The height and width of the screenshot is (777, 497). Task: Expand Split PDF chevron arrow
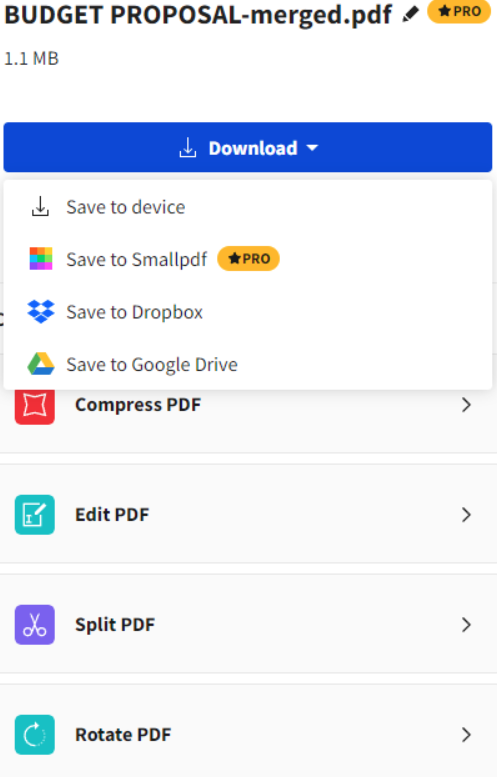tap(466, 624)
